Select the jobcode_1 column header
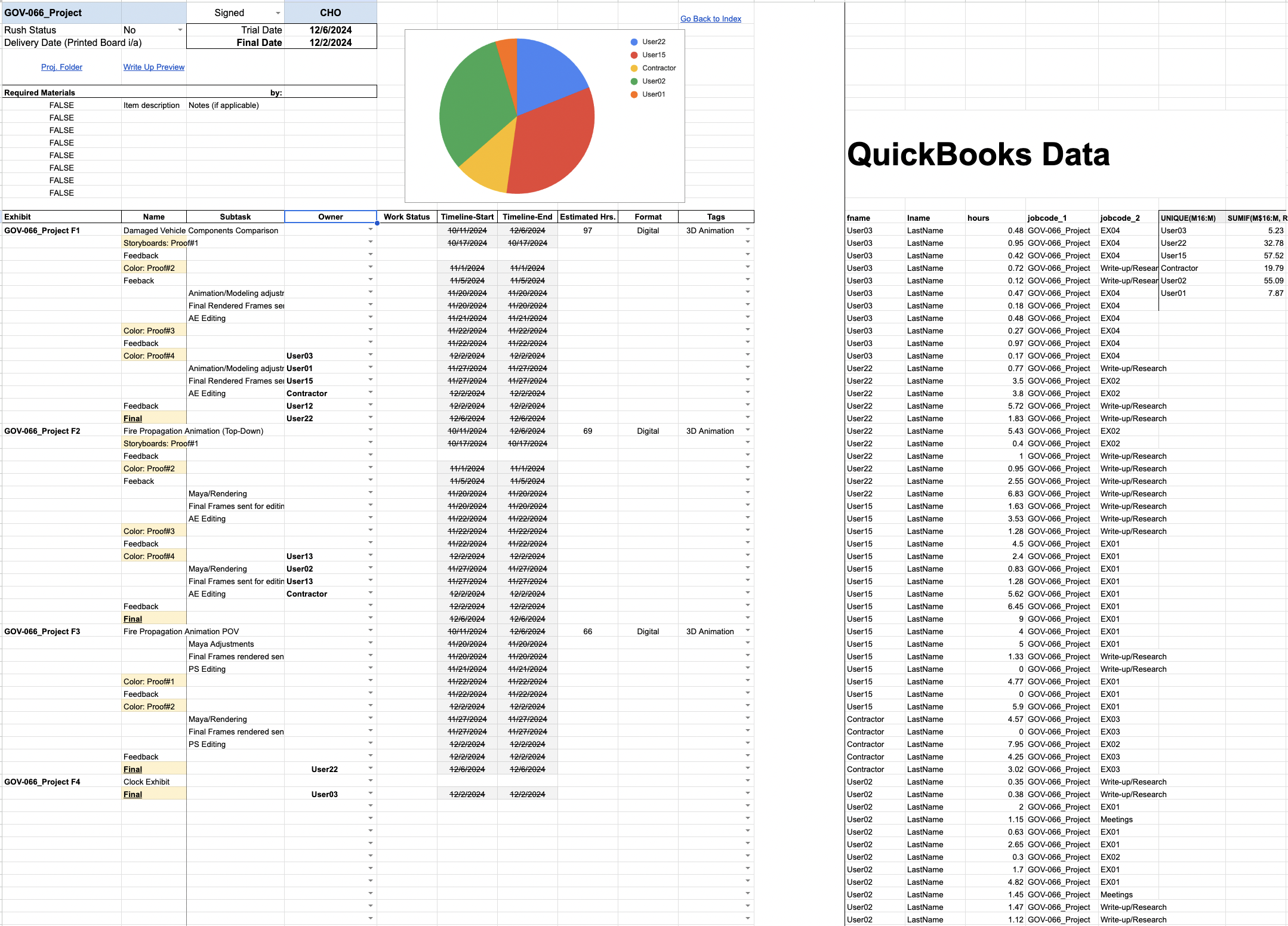Image resolution: width=1288 pixels, height=926 pixels. coord(1062,218)
